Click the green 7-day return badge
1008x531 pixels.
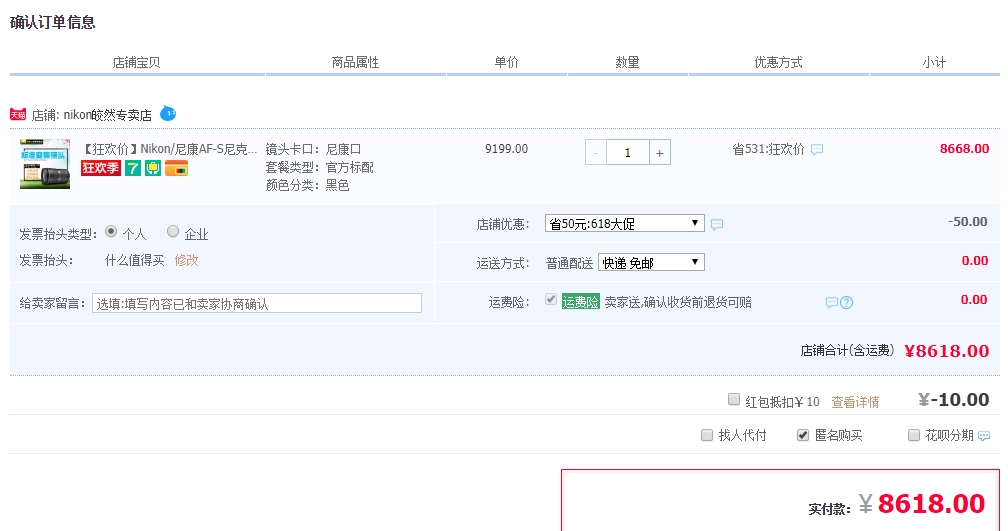click(132, 168)
